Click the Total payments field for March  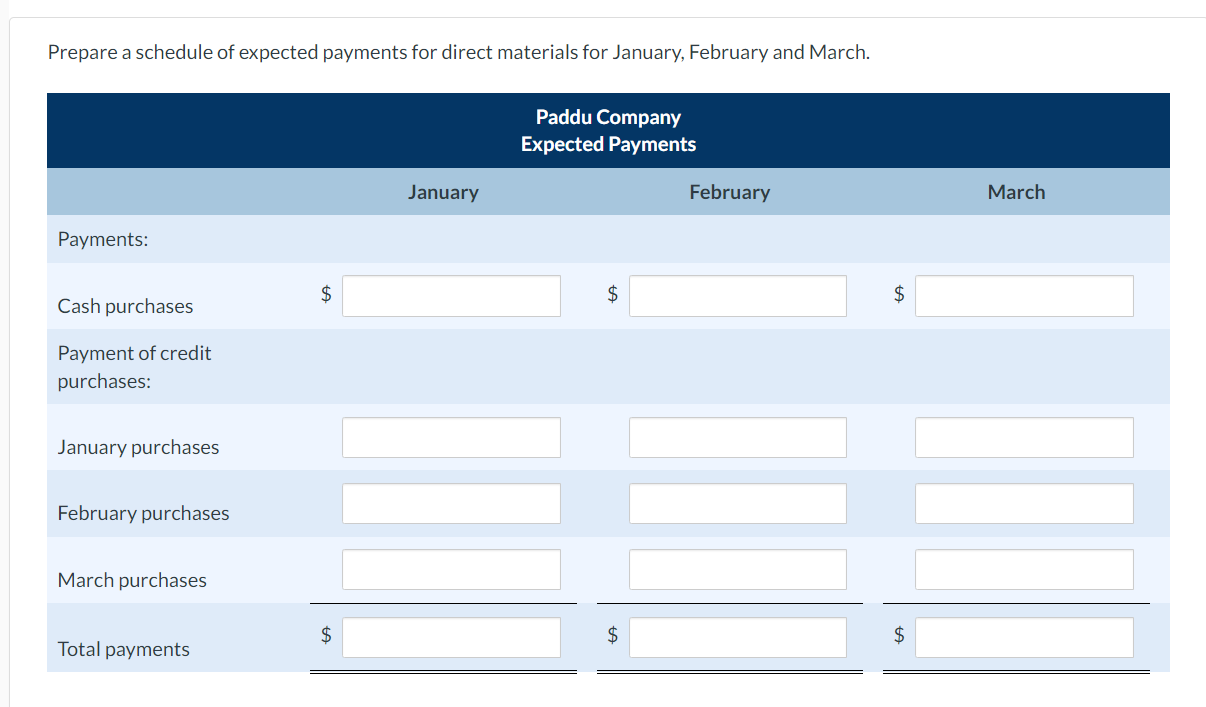tap(1024, 636)
